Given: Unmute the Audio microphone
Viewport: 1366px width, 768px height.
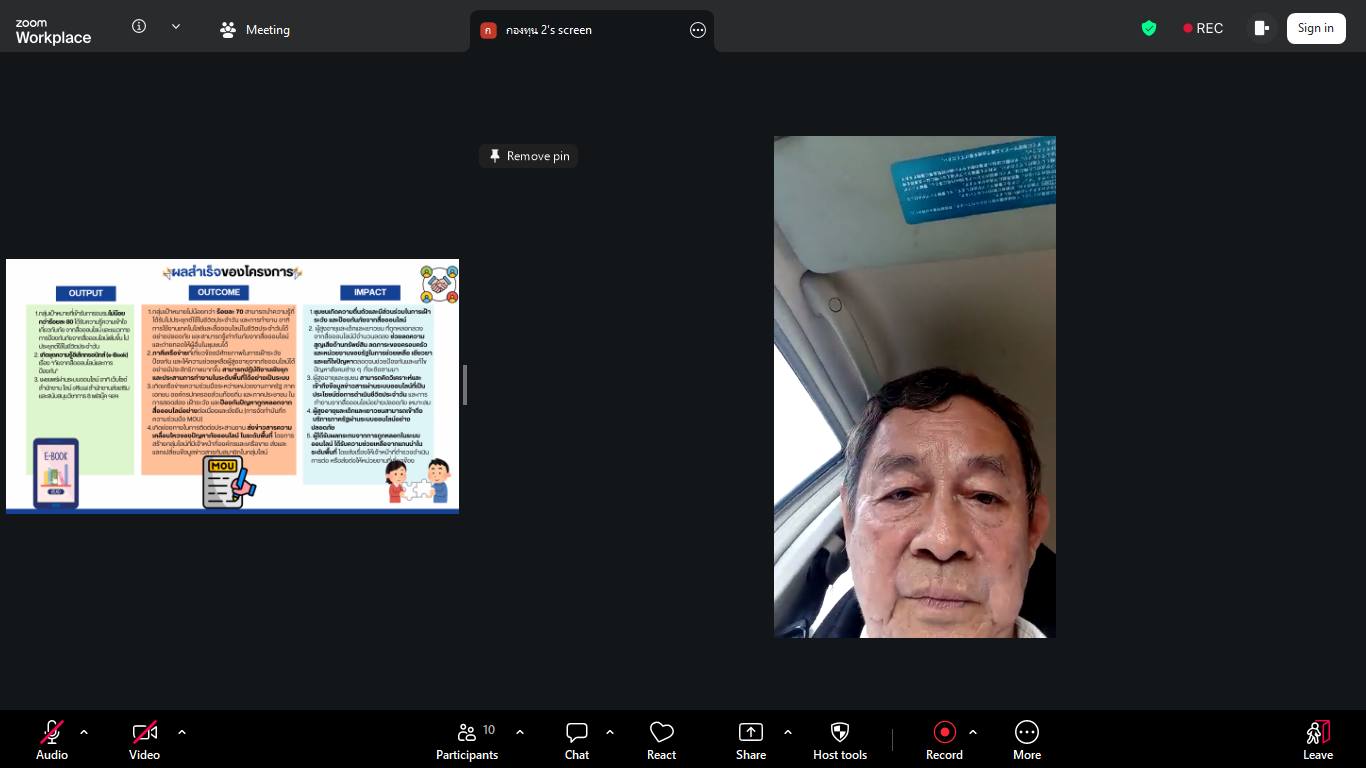Looking at the screenshot, I should [52, 740].
